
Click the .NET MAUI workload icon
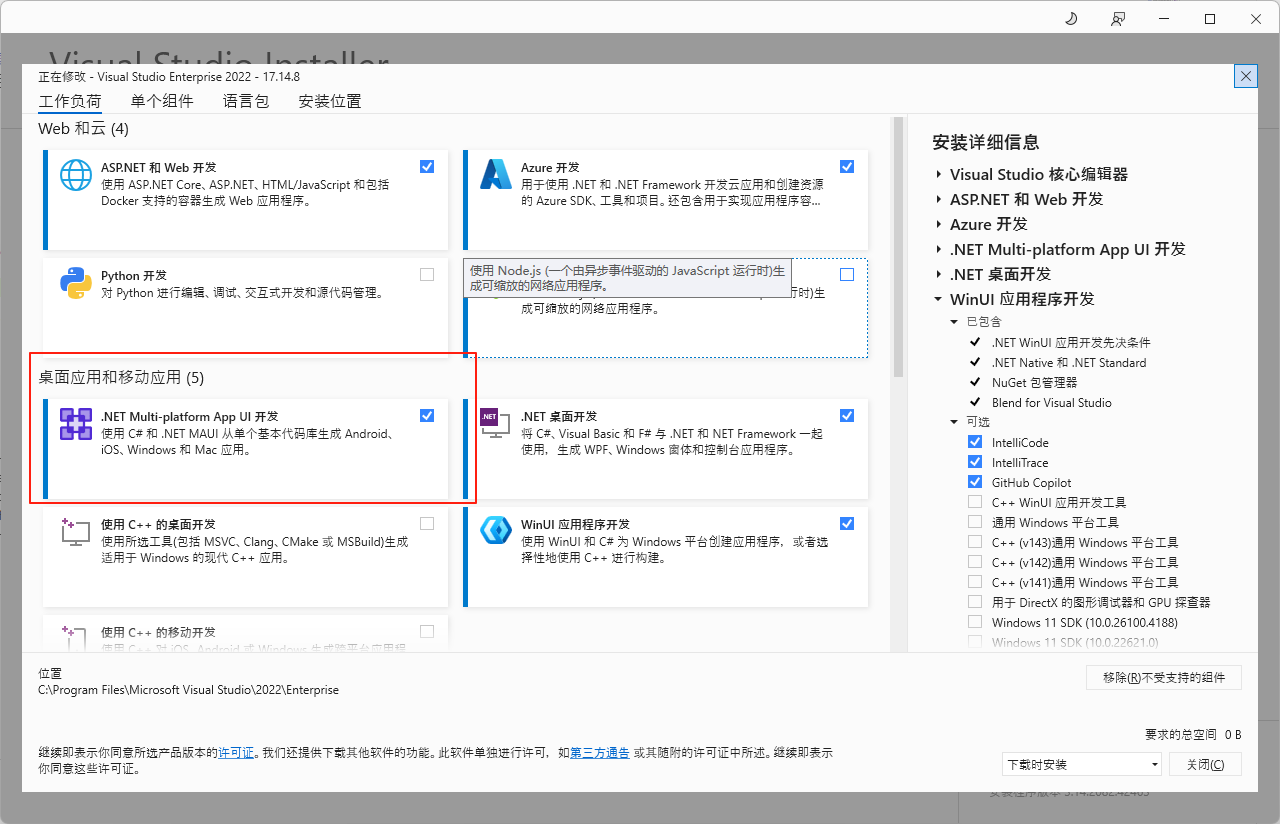click(76, 424)
